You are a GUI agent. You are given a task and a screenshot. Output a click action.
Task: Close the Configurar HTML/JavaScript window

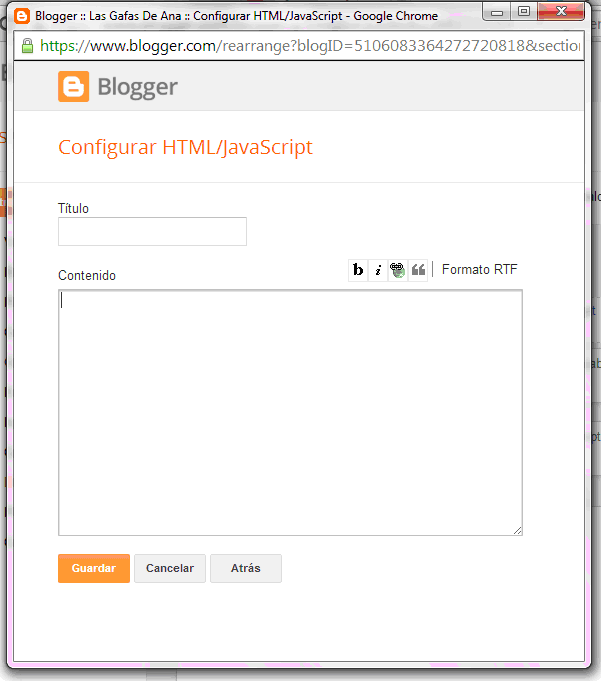tap(561, 12)
